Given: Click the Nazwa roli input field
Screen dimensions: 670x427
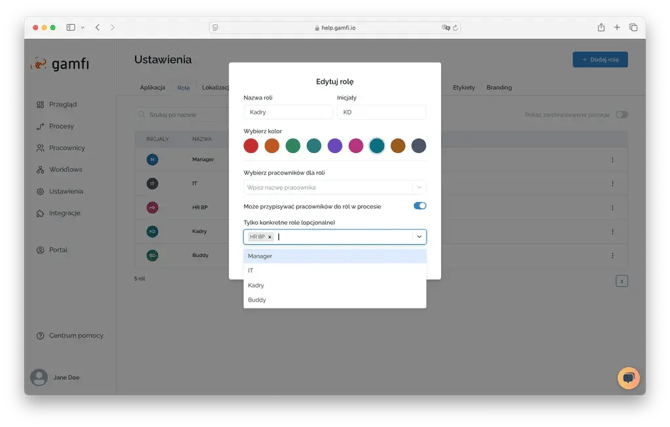Looking at the screenshot, I should coord(287,113).
